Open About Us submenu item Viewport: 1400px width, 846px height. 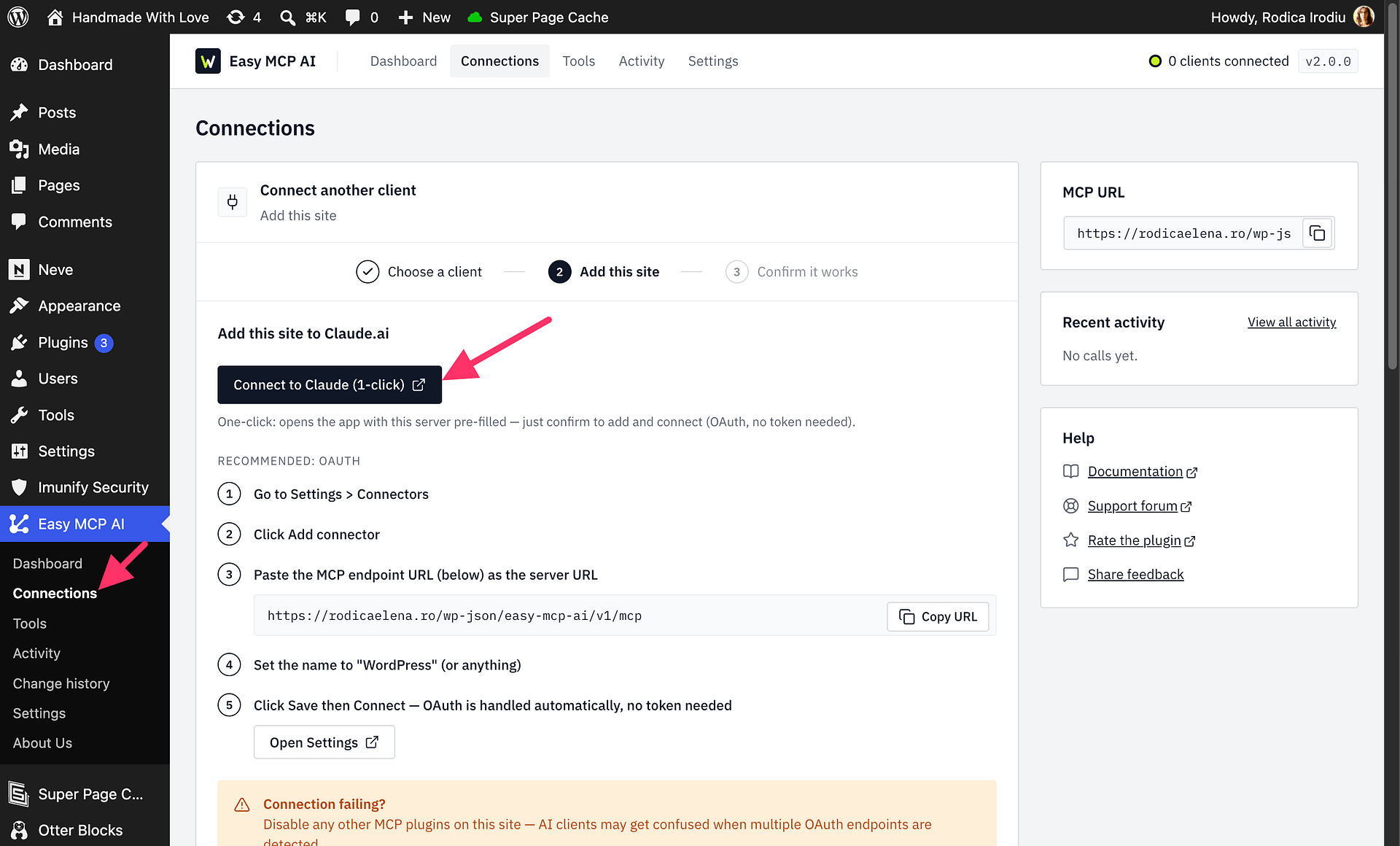(42, 742)
